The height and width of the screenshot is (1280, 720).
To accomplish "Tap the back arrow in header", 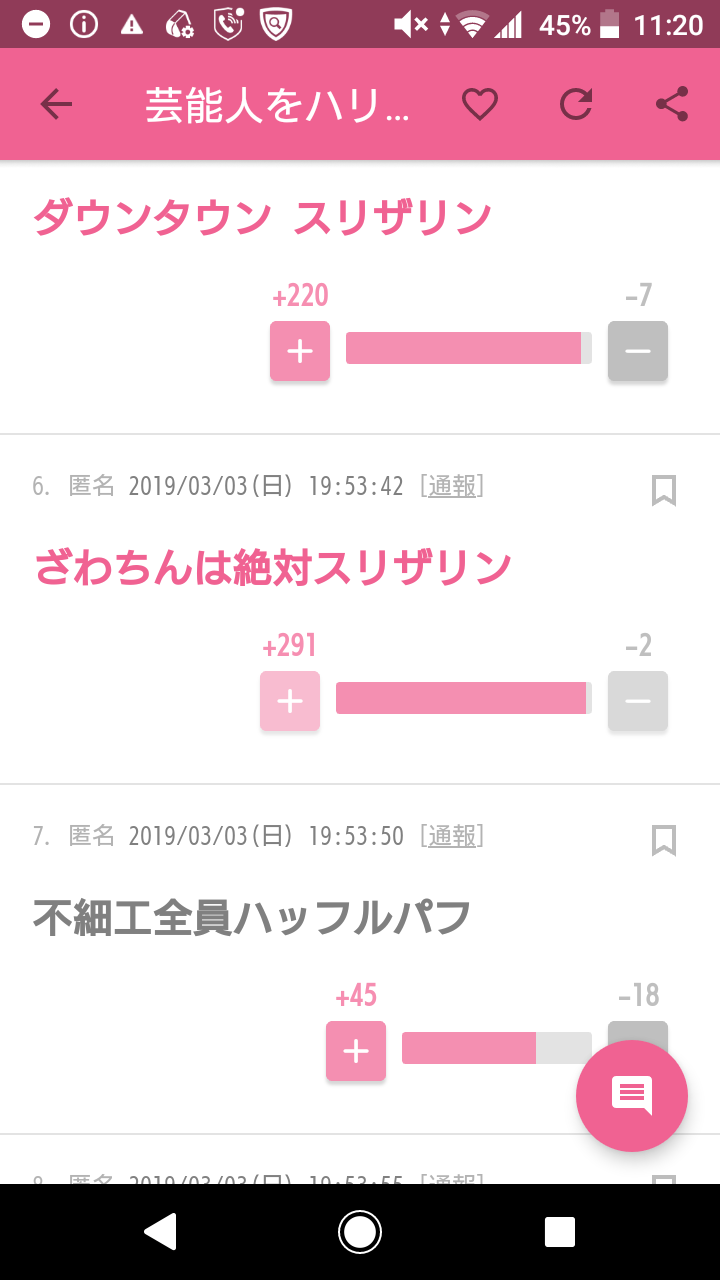I will [x=56, y=104].
